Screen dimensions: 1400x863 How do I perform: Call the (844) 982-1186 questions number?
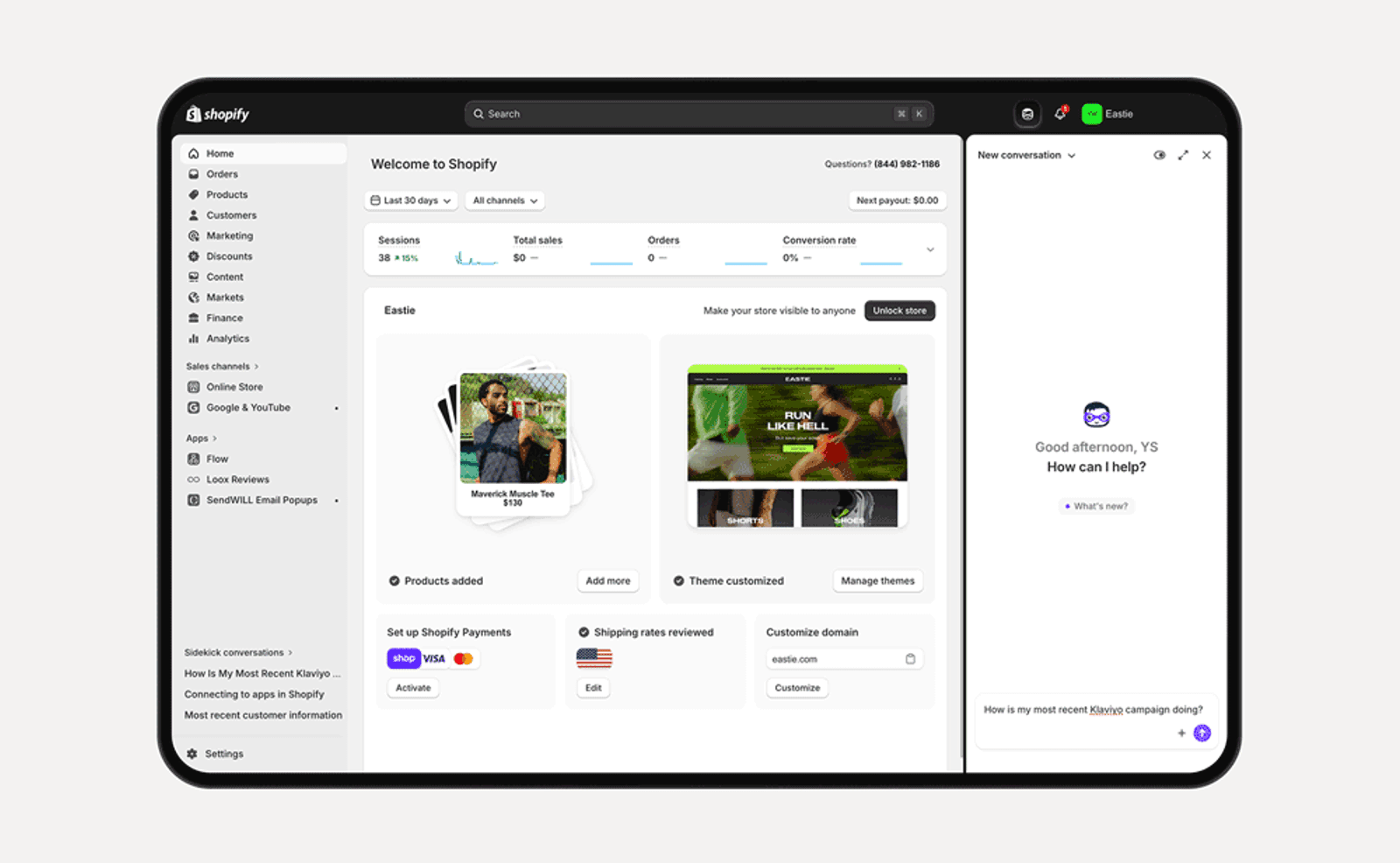pyautogui.click(x=906, y=165)
